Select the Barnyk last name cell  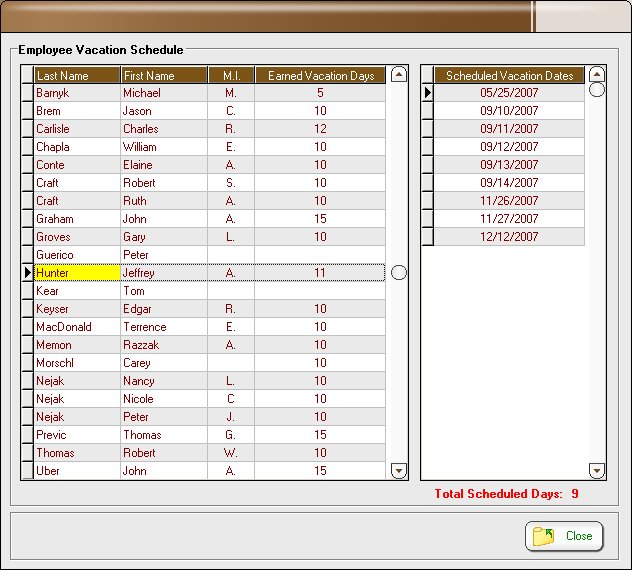(x=77, y=93)
